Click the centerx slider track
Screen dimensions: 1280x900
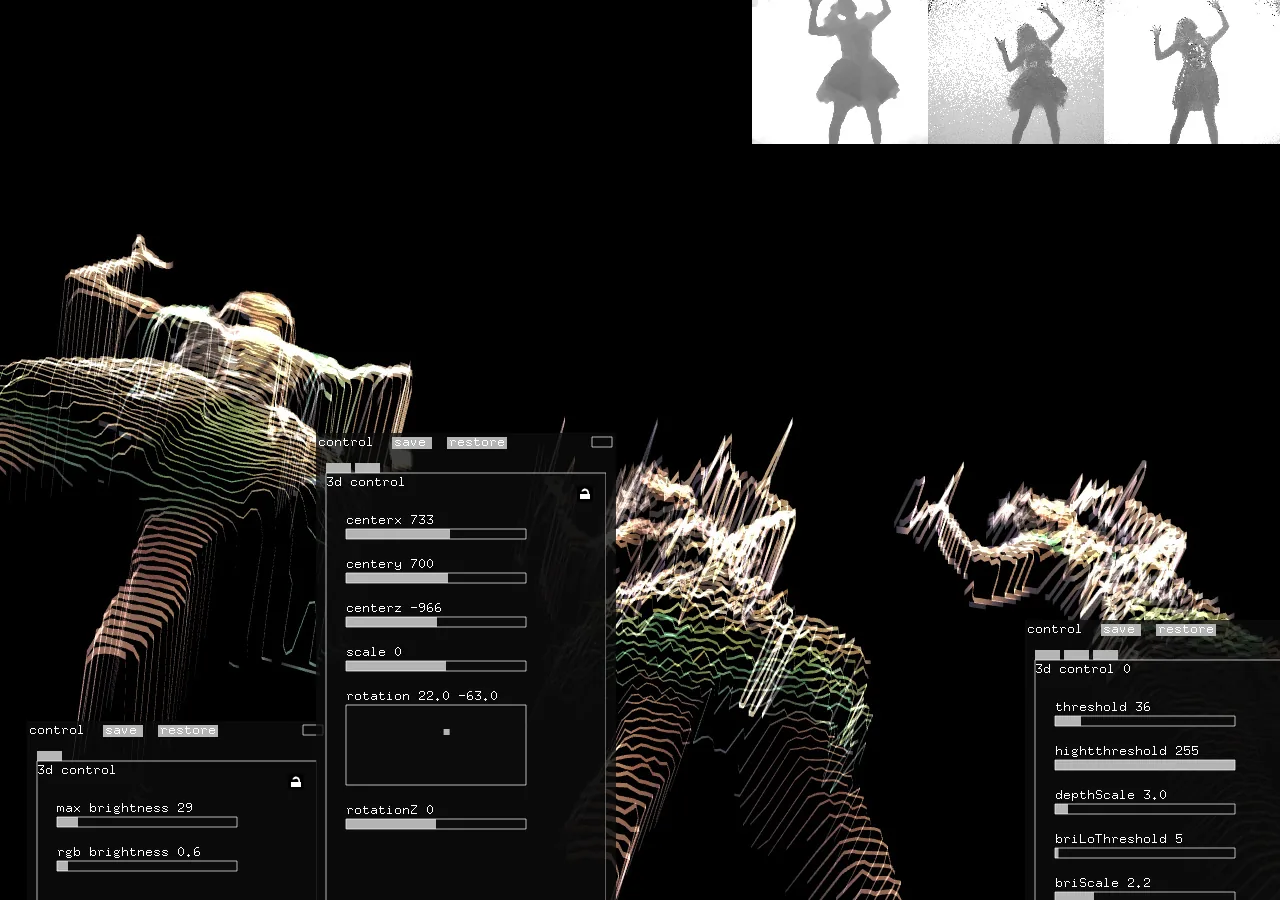tap(435, 534)
